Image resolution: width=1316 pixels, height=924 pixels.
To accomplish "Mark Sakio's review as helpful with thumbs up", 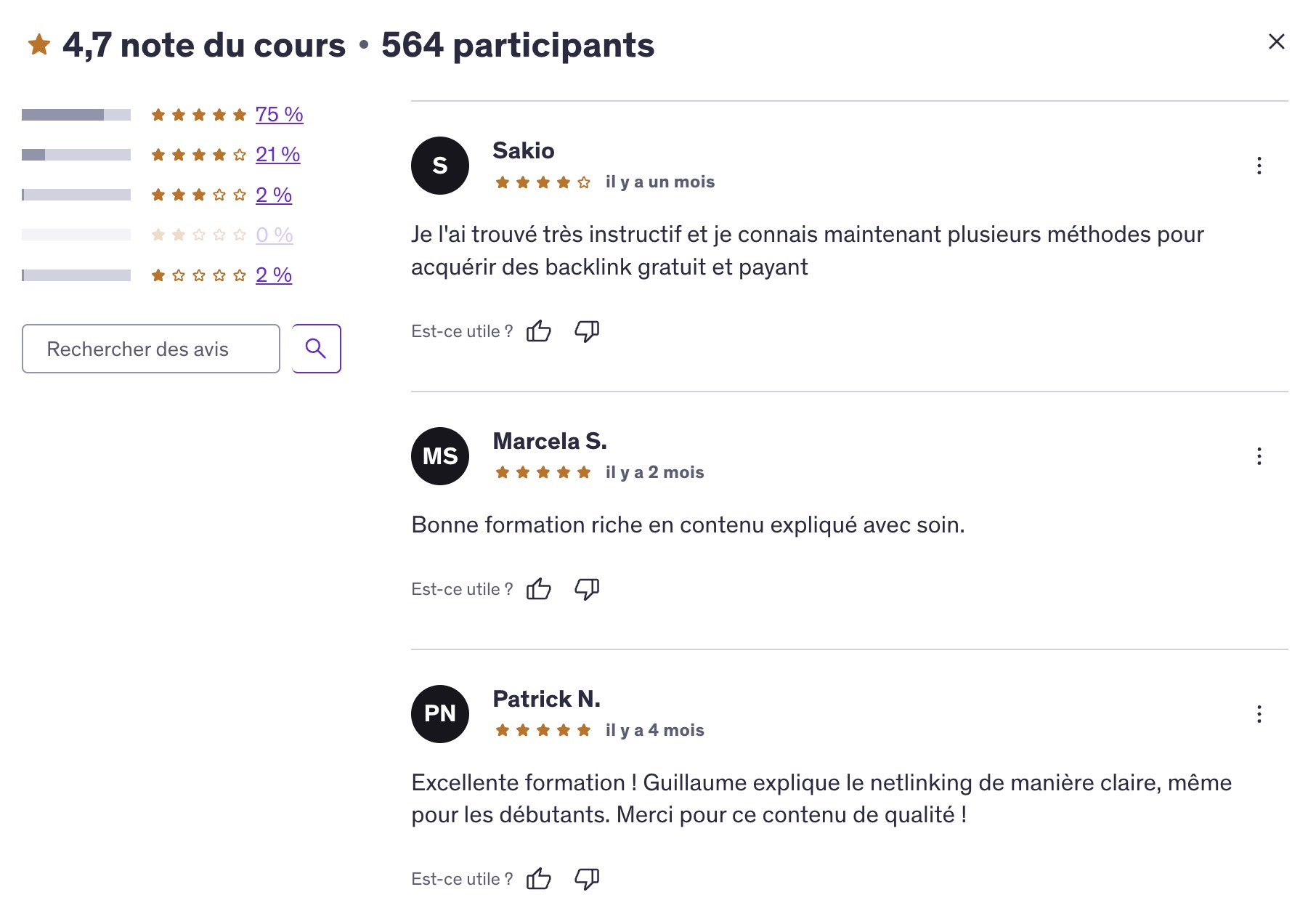I will (539, 331).
